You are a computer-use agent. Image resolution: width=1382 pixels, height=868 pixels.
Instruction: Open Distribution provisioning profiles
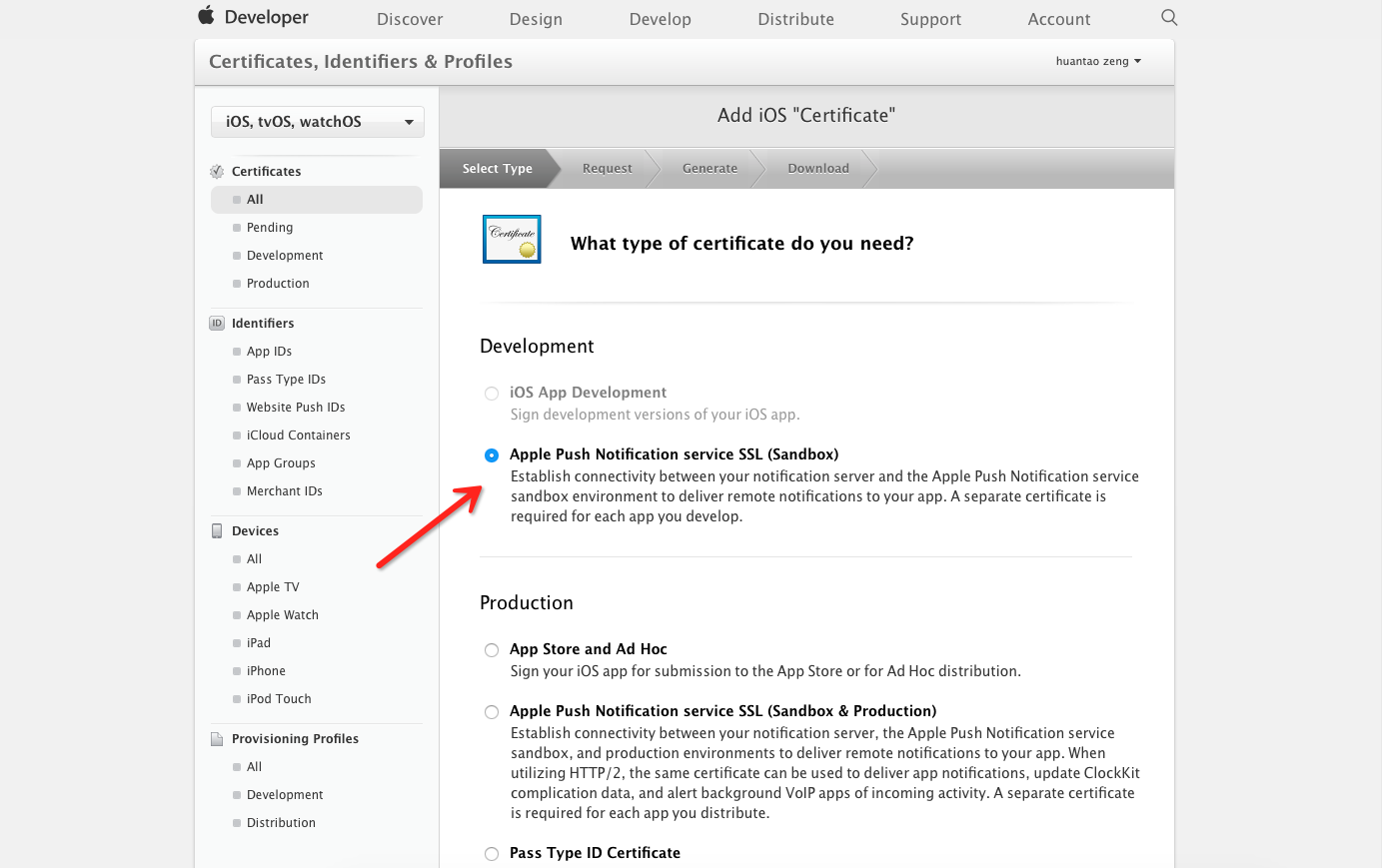point(281,823)
